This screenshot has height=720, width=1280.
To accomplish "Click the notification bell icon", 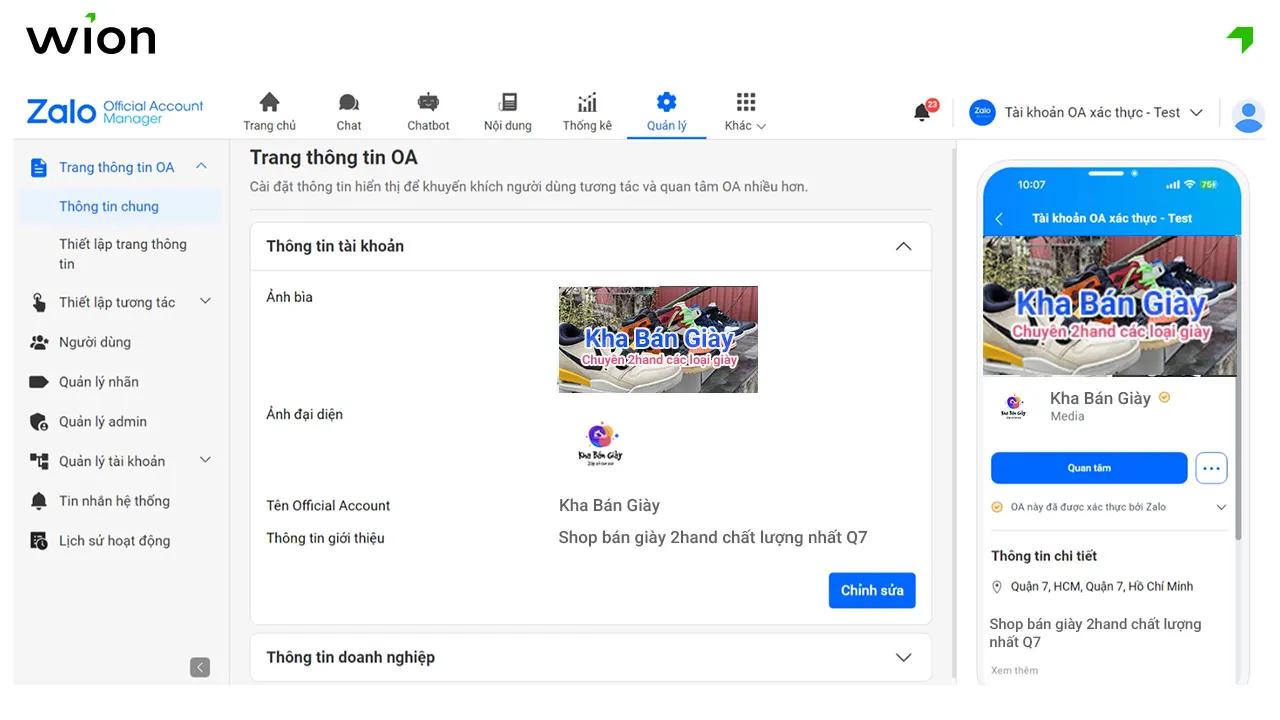I will (x=922, y=112).
